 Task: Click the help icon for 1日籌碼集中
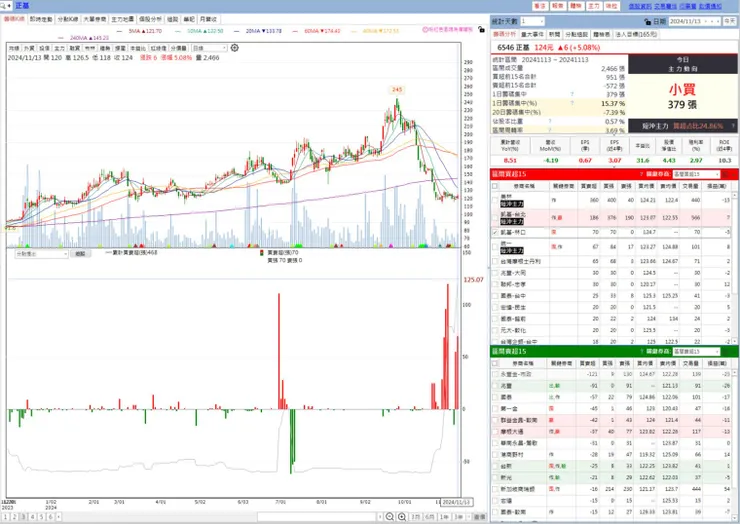click(572, 94)
